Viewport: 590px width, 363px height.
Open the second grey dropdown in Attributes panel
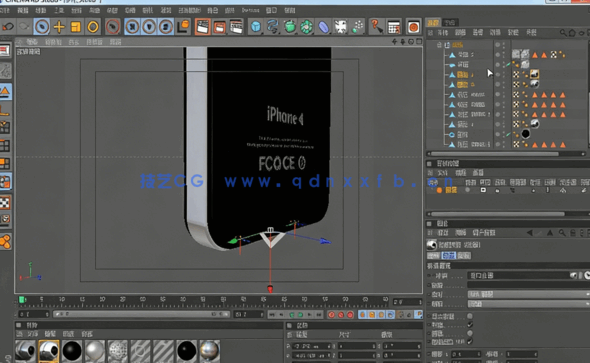click(x=528, y=304)
